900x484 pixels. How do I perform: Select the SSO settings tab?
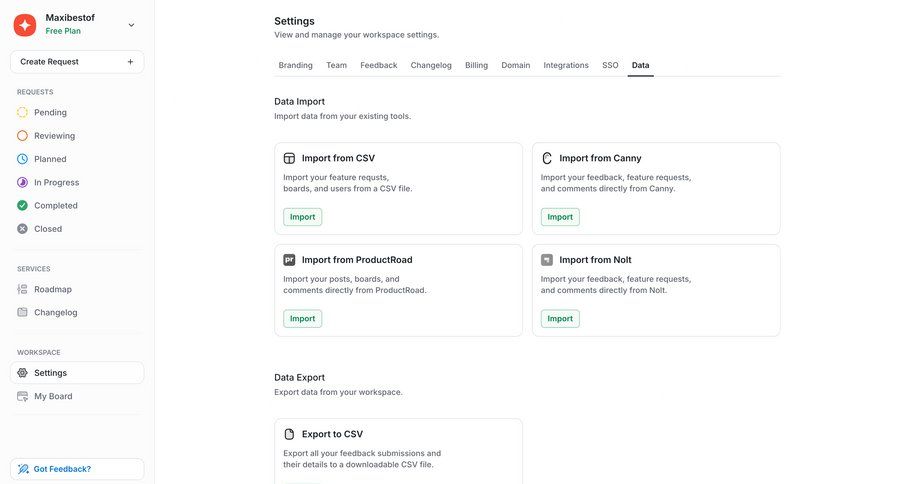point(610,65)
